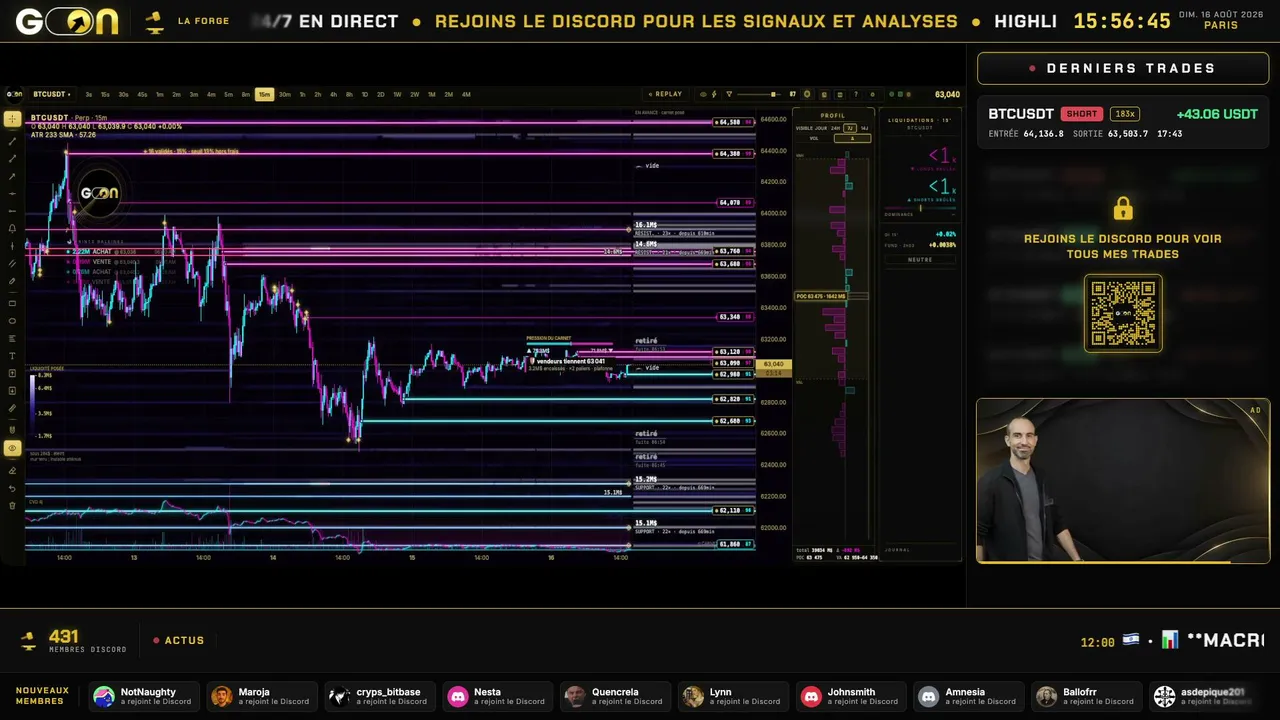Click Maroja new member chip
1280x720 pixels.
coord(262,696)
